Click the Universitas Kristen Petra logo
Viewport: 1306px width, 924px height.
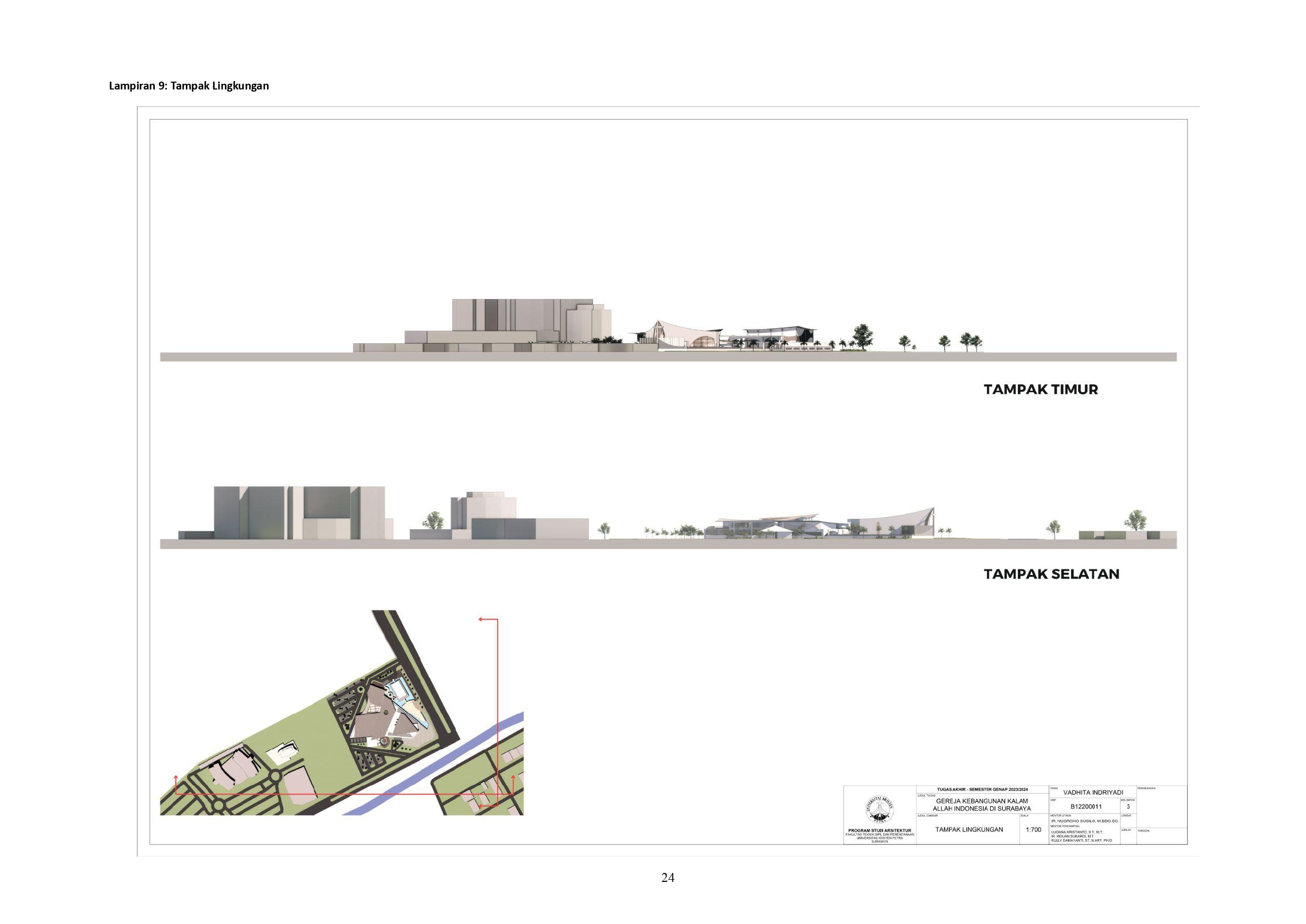click(x=879, y=810)
